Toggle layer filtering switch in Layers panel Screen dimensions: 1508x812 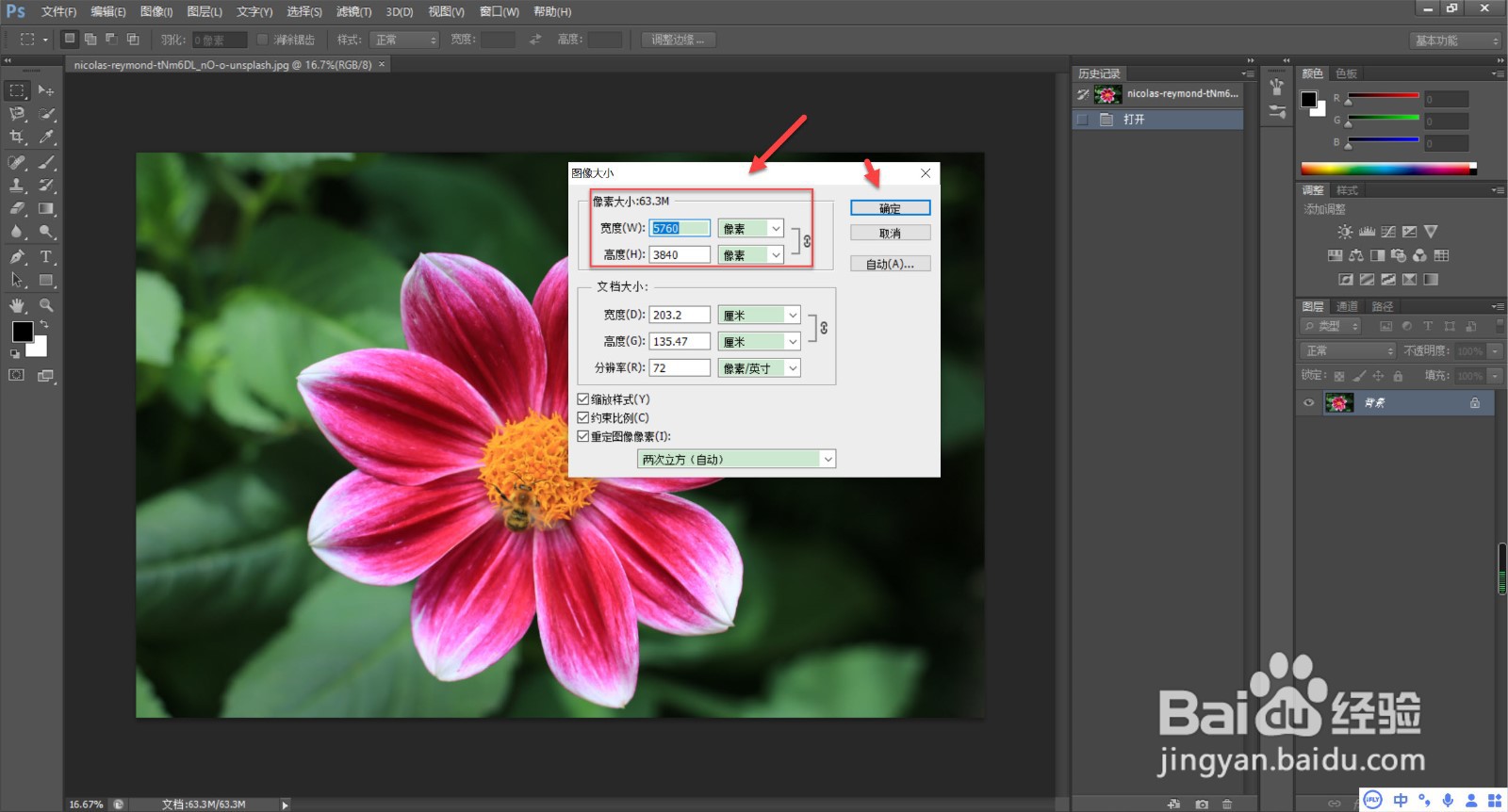pyautogui.click(x=1500, y=326)
